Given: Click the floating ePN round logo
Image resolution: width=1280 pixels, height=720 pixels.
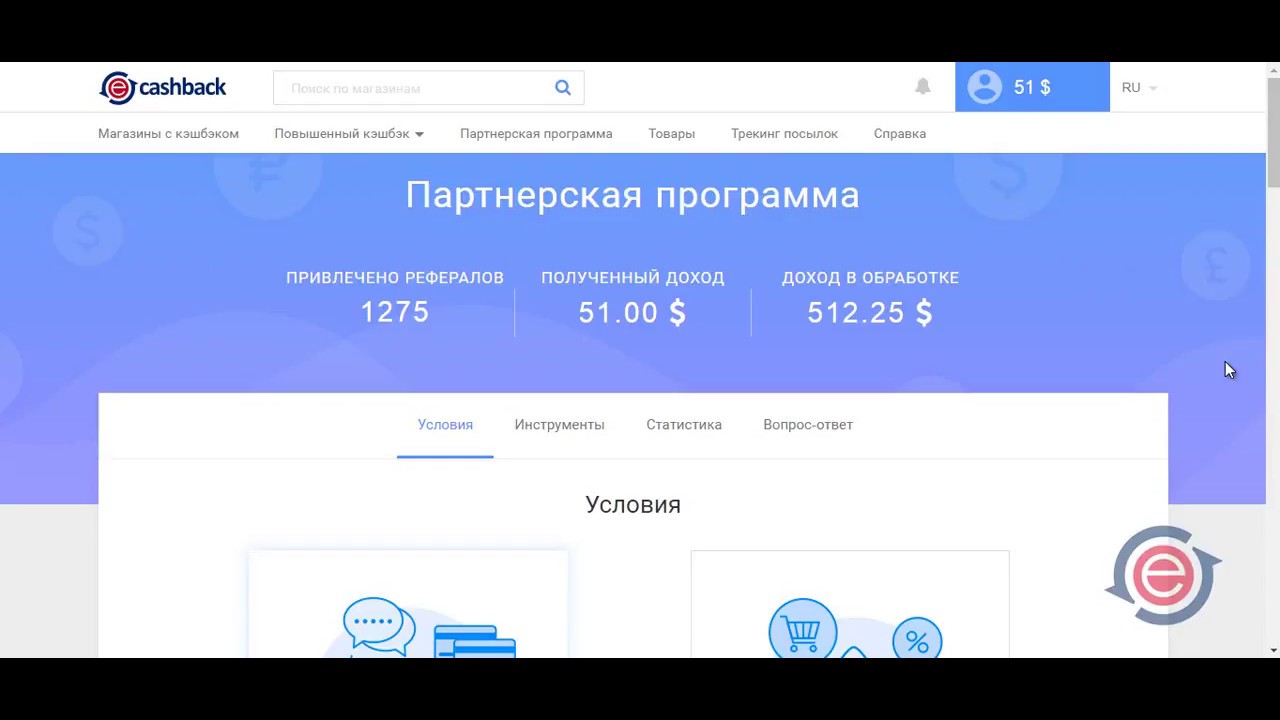Looking at the screenshot, I should point(1163,575).
